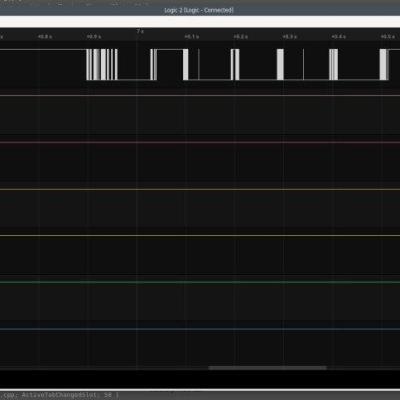Screen dimensions: 400x400
Task: Click the +0.4 s tick label
Action: pos(339,37)
